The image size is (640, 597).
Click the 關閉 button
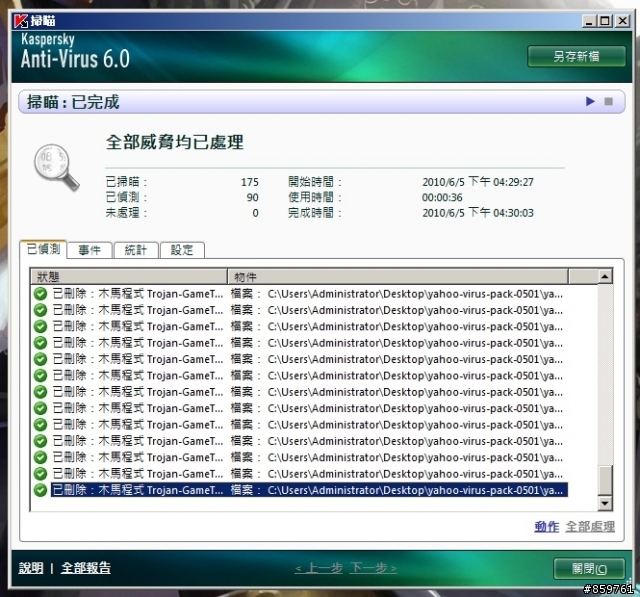pos(589,568)
